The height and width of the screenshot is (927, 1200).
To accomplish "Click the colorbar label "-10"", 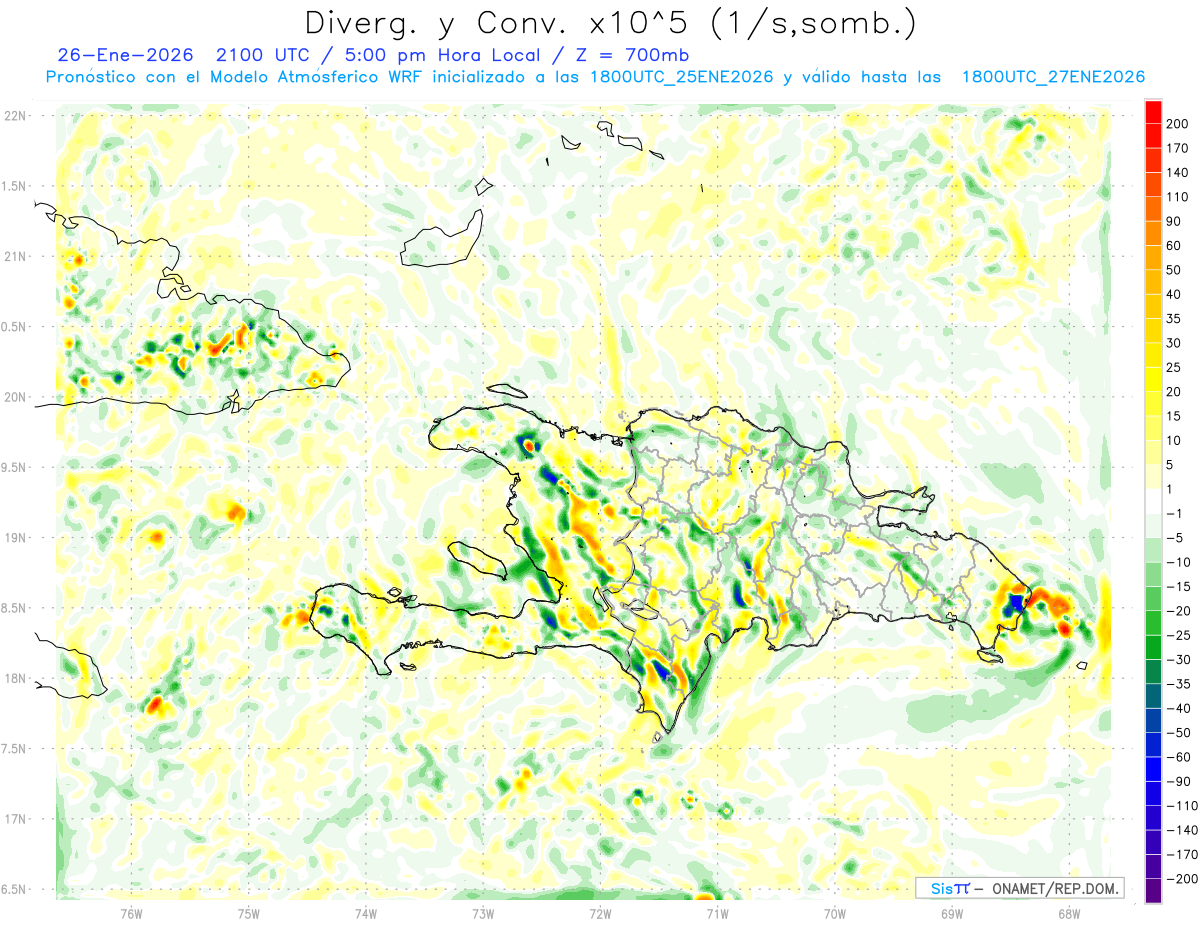I will 1179,562.
